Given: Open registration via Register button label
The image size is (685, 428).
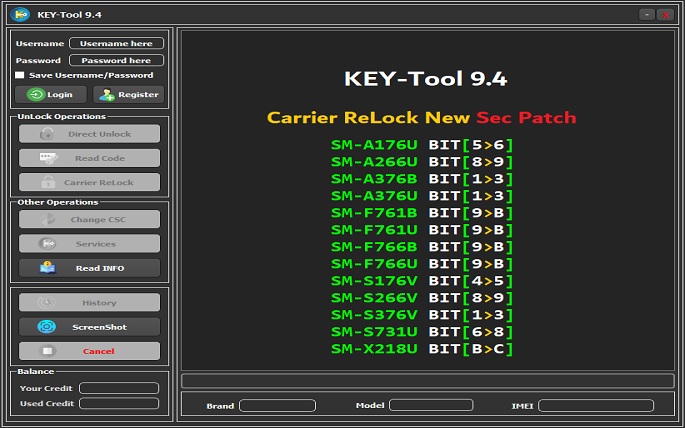Looking at the screenshot, I should pos(138,95).
